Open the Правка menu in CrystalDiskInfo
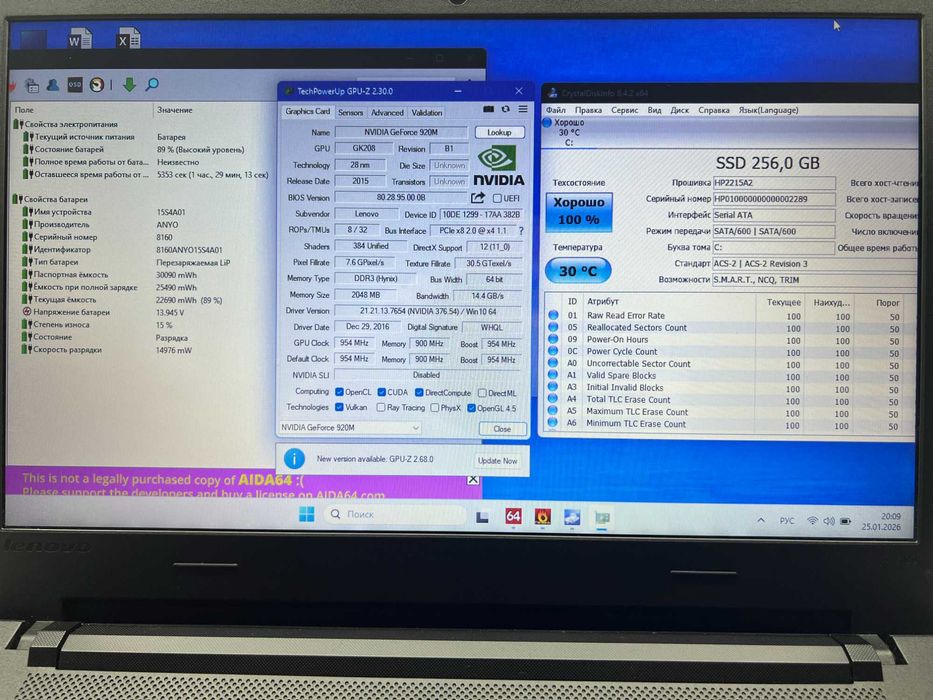933x700 pixels. [588, 110]
